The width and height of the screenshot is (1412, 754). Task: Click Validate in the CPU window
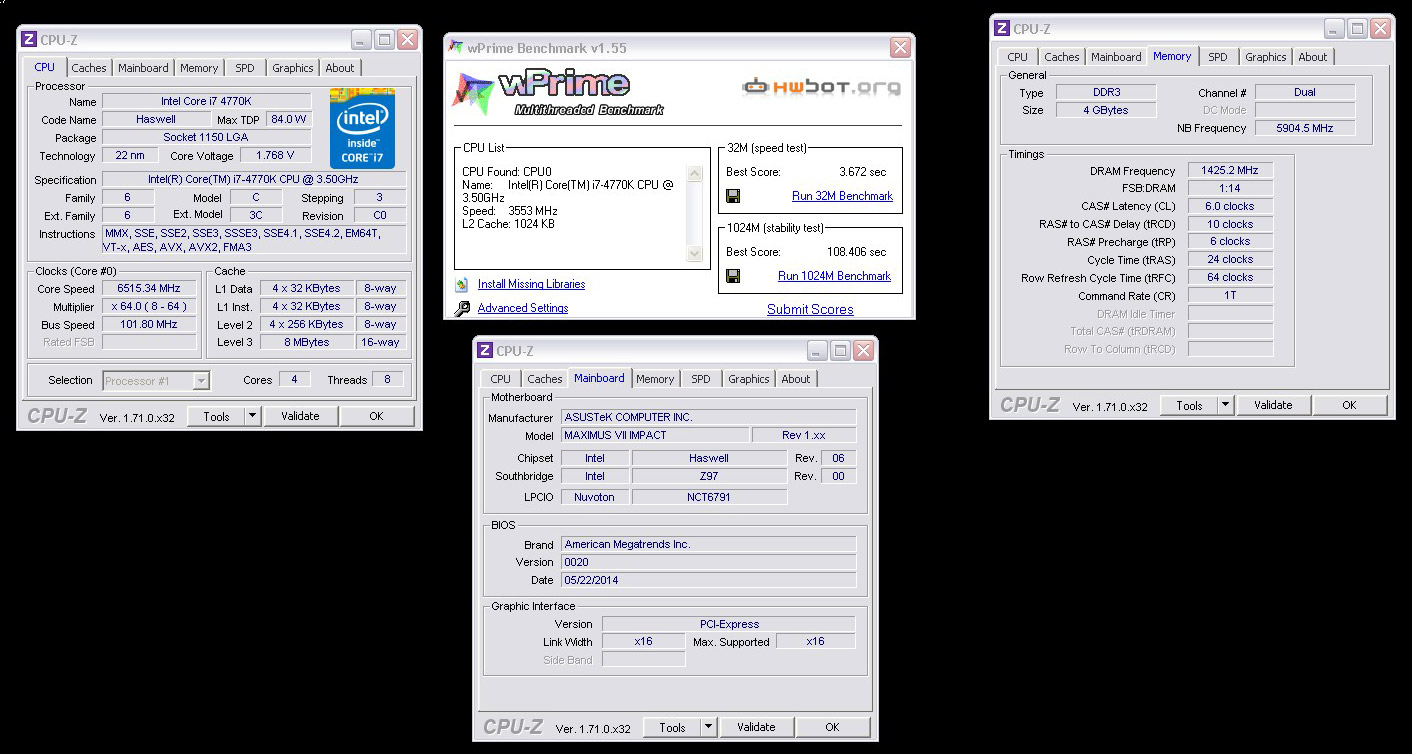pyautogui.click(x=300, y=416)
